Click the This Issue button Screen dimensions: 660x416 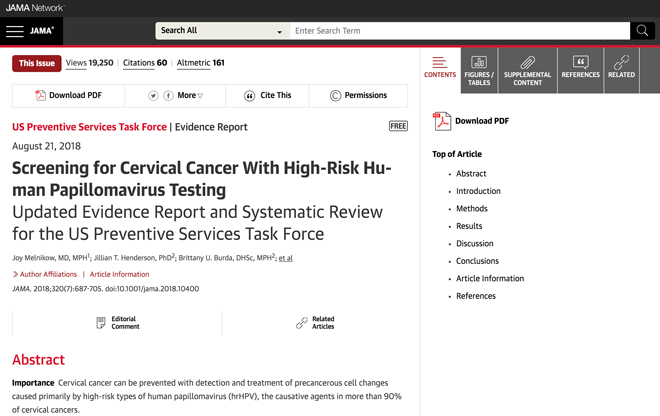[37, 63]
